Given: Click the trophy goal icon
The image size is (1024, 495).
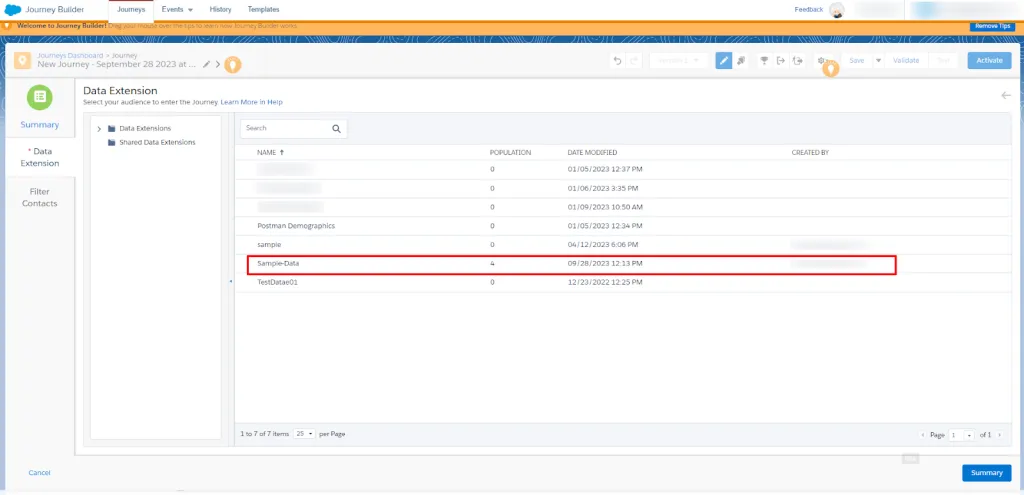Looking at the screenshot, I should point(763,61).
